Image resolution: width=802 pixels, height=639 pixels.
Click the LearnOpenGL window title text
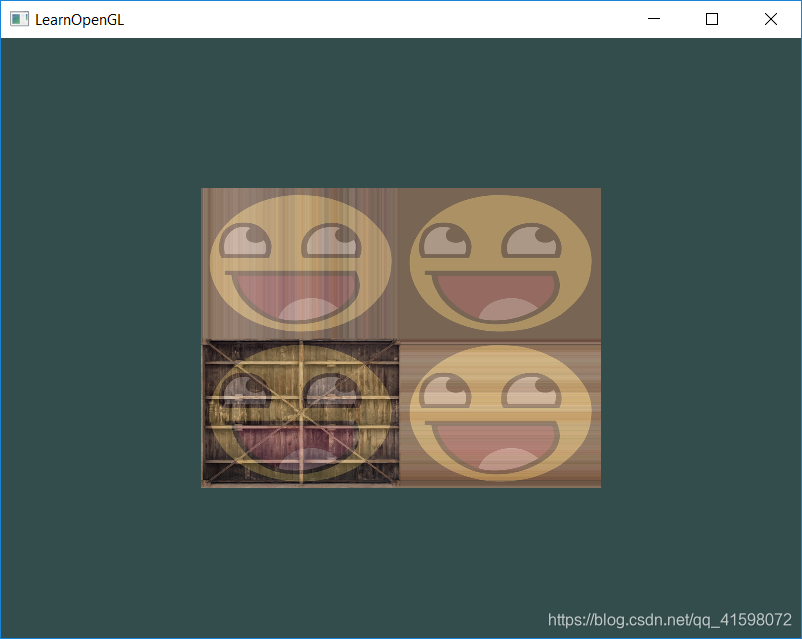tap(79, 20)
